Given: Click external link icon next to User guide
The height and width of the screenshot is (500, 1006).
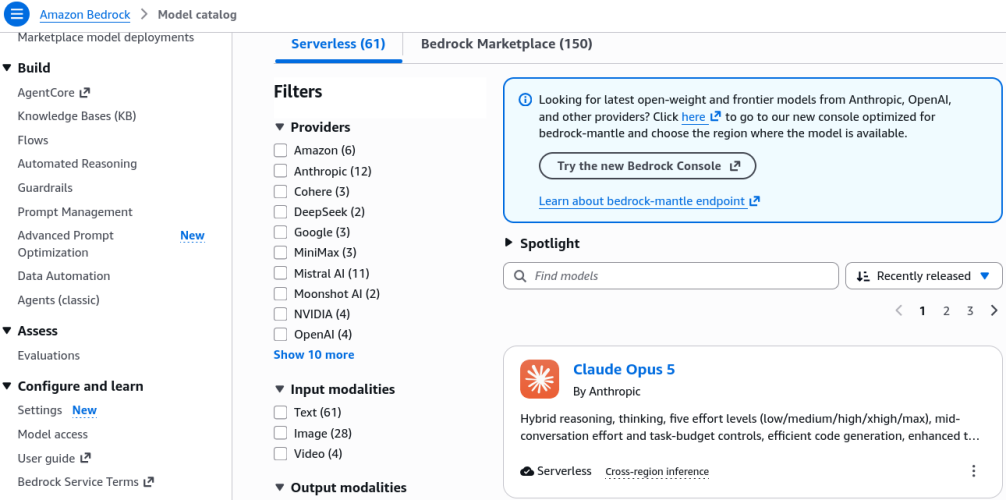Looking at the screenshot, I should coord(85,458).
